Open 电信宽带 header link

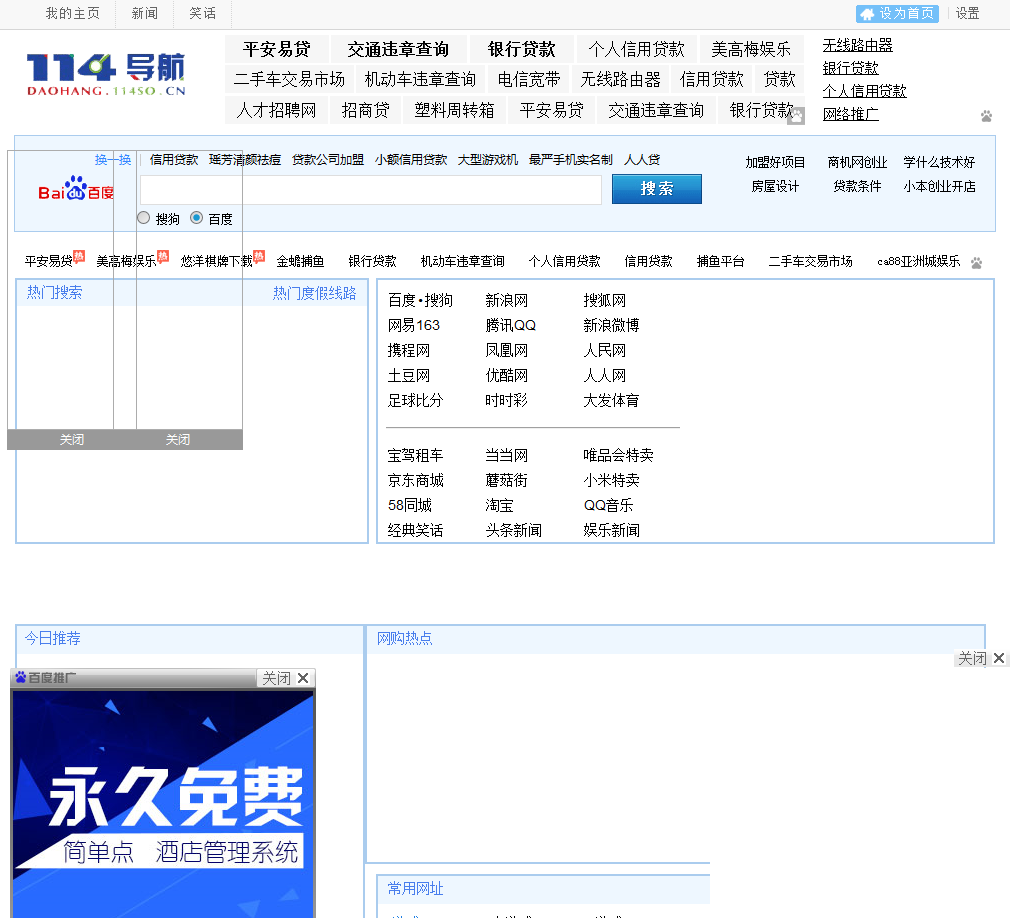[x=529, y=79]
